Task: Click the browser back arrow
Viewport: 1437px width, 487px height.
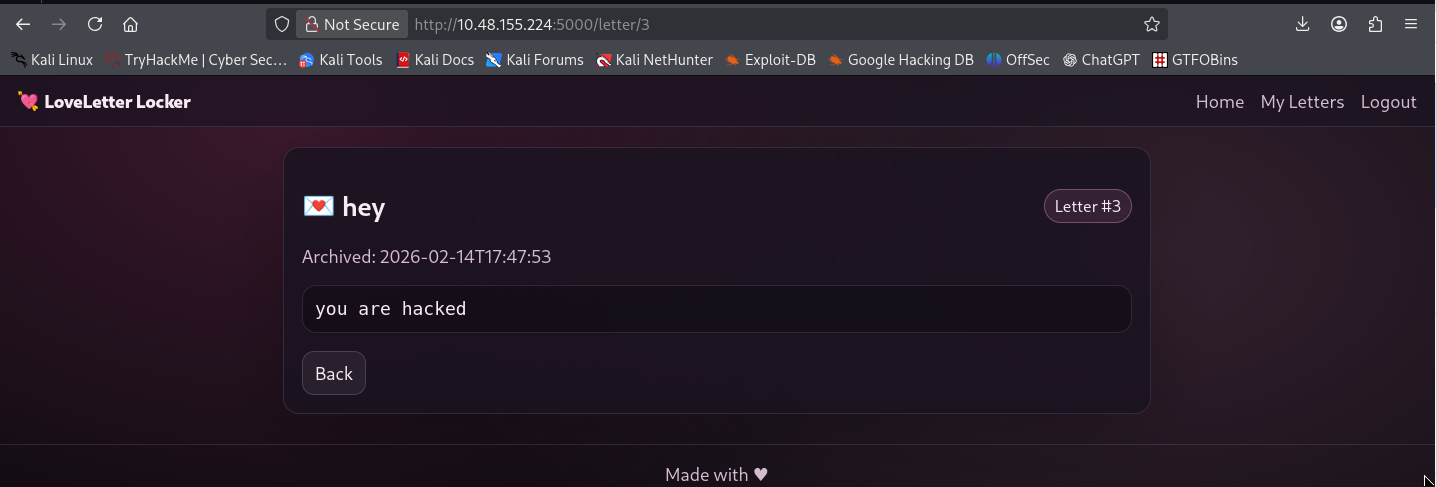Action: (23, 24)
